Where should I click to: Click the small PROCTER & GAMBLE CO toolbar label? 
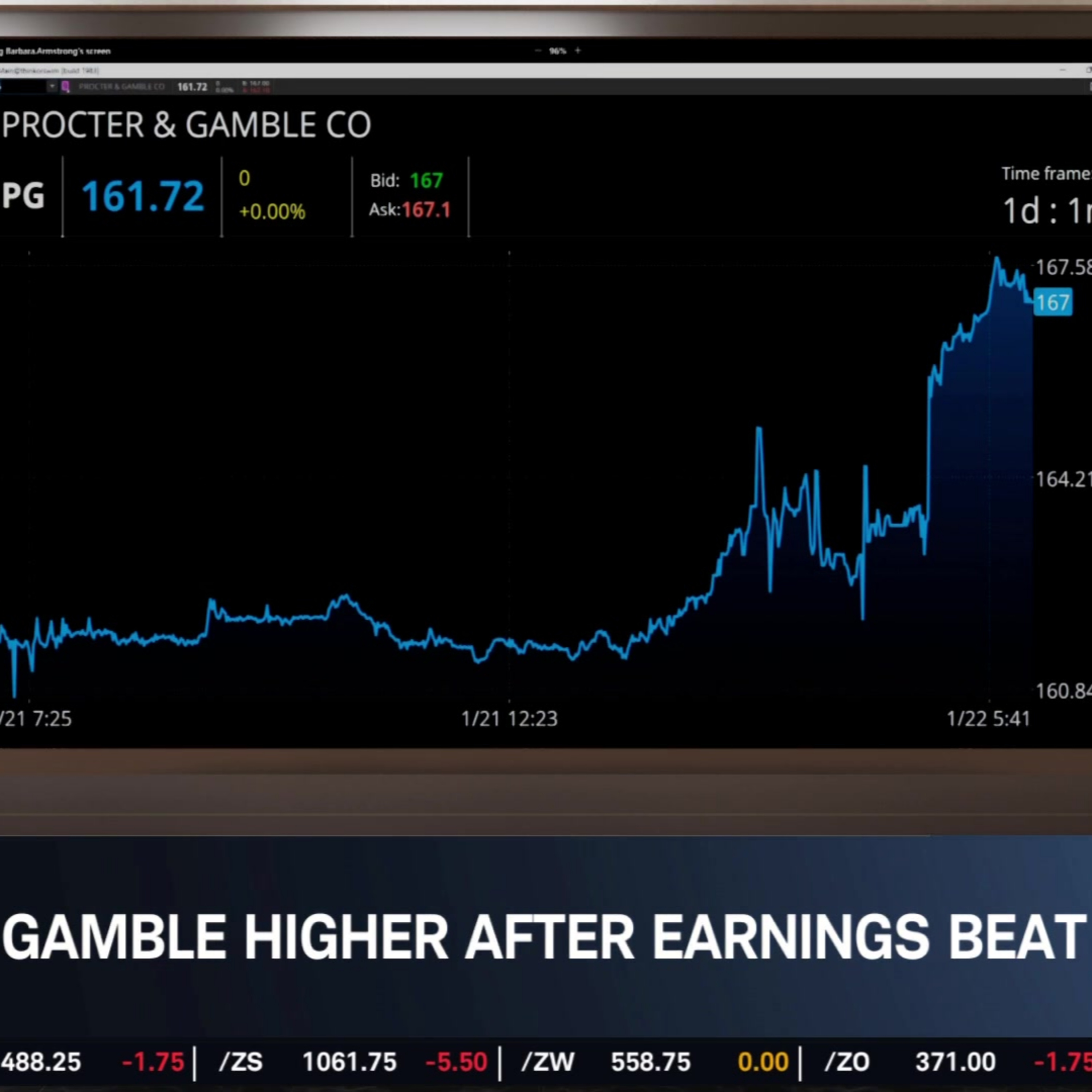pos(122,87)
